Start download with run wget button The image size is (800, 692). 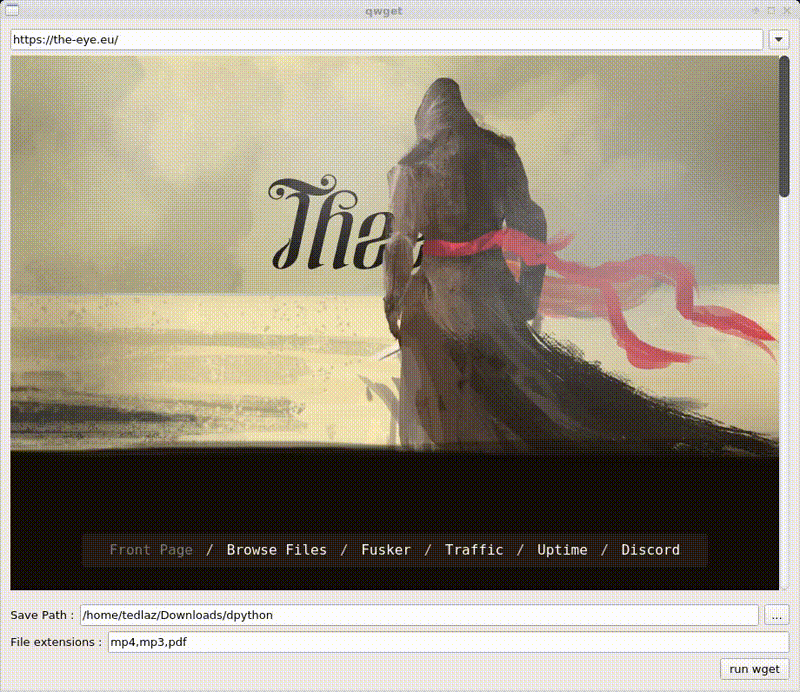755,669
